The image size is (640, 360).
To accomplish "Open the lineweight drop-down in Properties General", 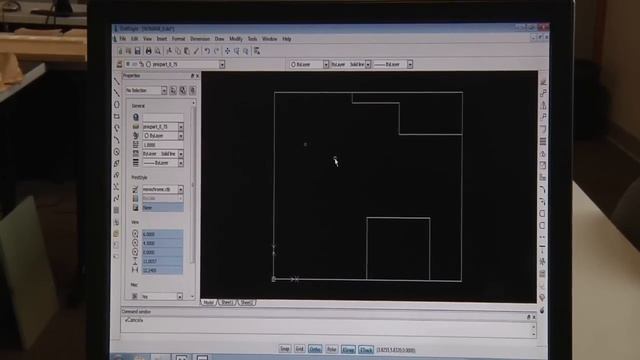I will click(x=180, y=163).
